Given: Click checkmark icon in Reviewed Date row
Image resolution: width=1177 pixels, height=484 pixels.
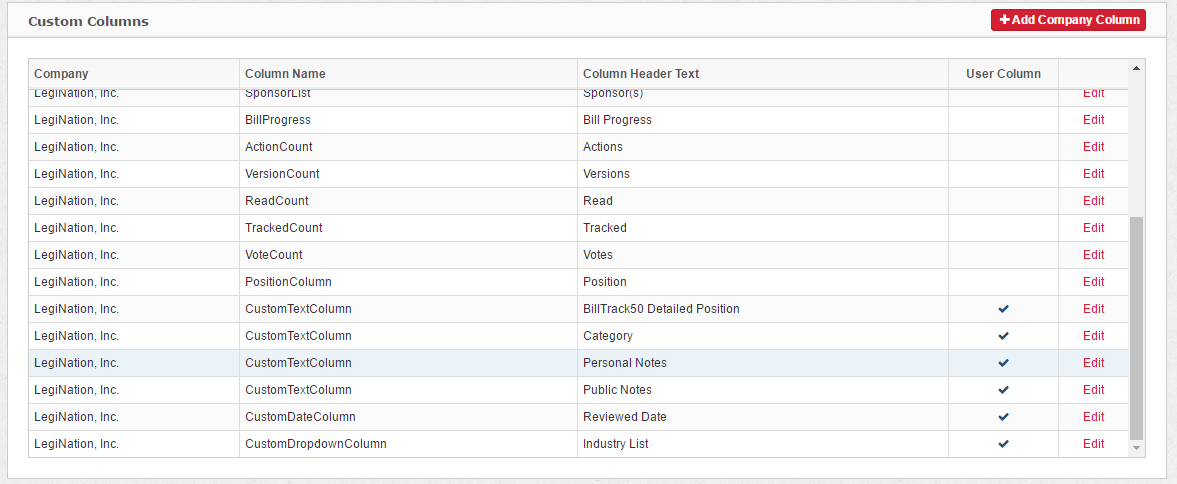Looking at the screenshot, I should pos(1003,417).
